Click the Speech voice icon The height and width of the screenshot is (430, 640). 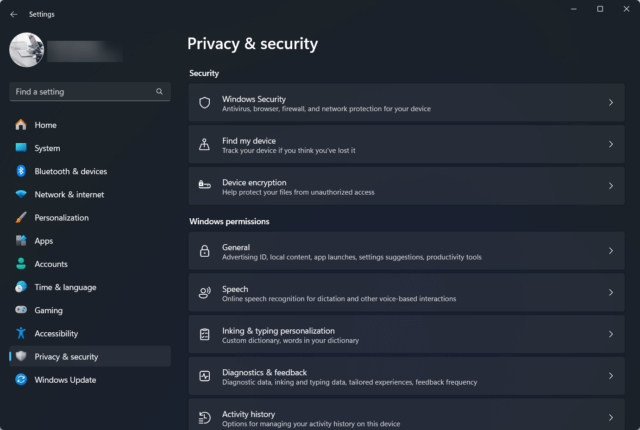point(204,293)
